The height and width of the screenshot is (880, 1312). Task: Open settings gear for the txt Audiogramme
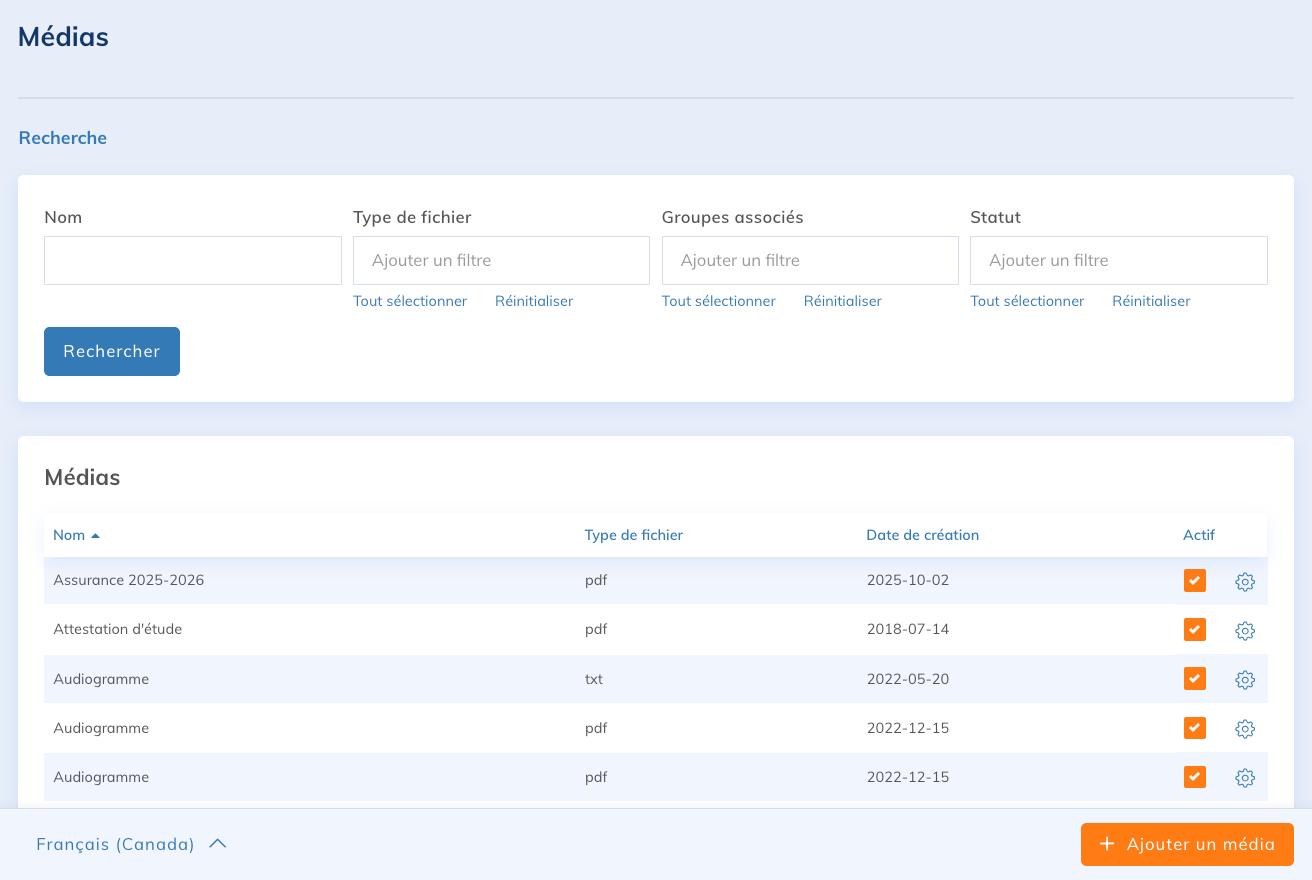(x=1245, y=679)
